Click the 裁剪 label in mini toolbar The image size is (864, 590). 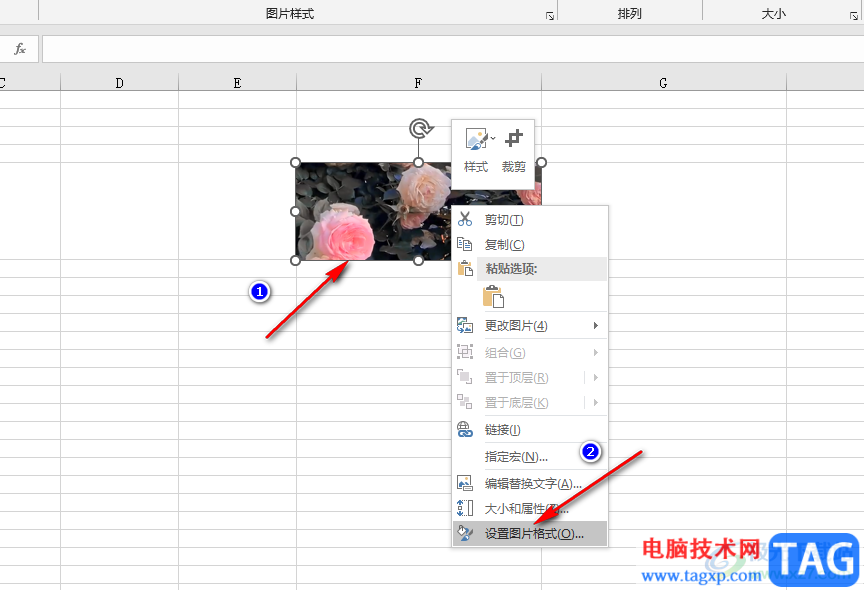pos(514,166)
